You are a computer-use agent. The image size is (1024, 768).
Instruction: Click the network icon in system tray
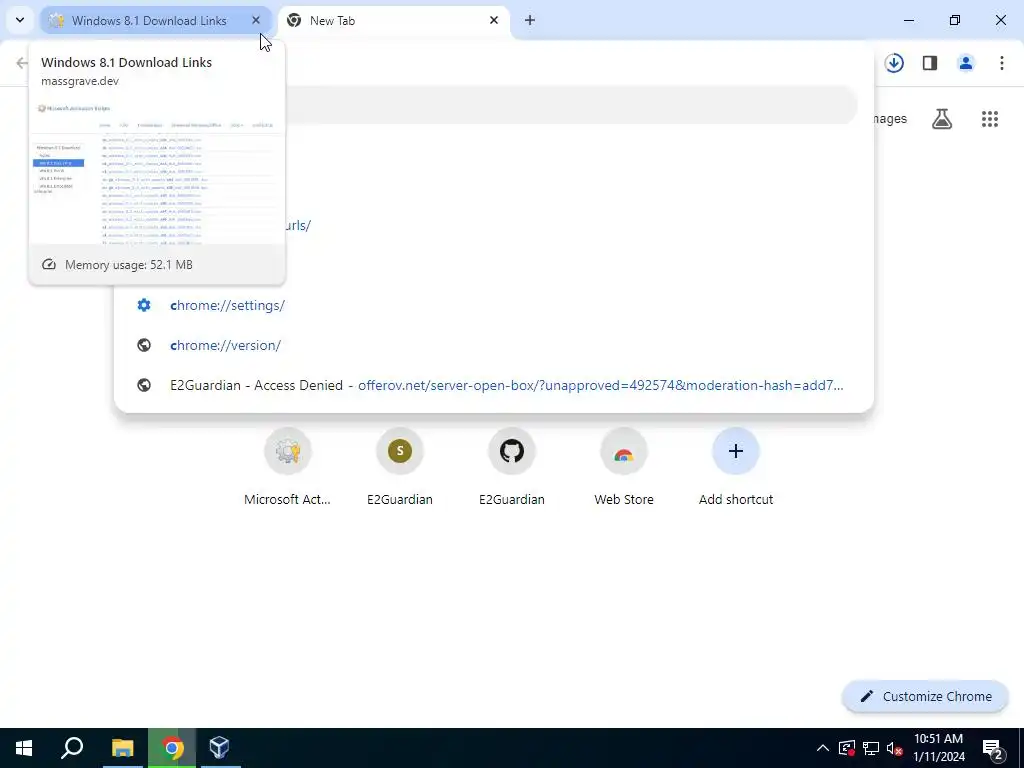(871, 748)
